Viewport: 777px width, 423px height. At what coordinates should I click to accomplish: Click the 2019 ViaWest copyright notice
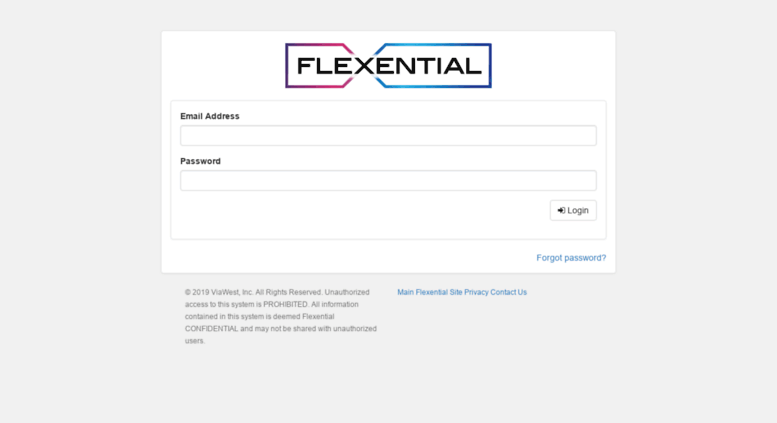pos(281,317)
